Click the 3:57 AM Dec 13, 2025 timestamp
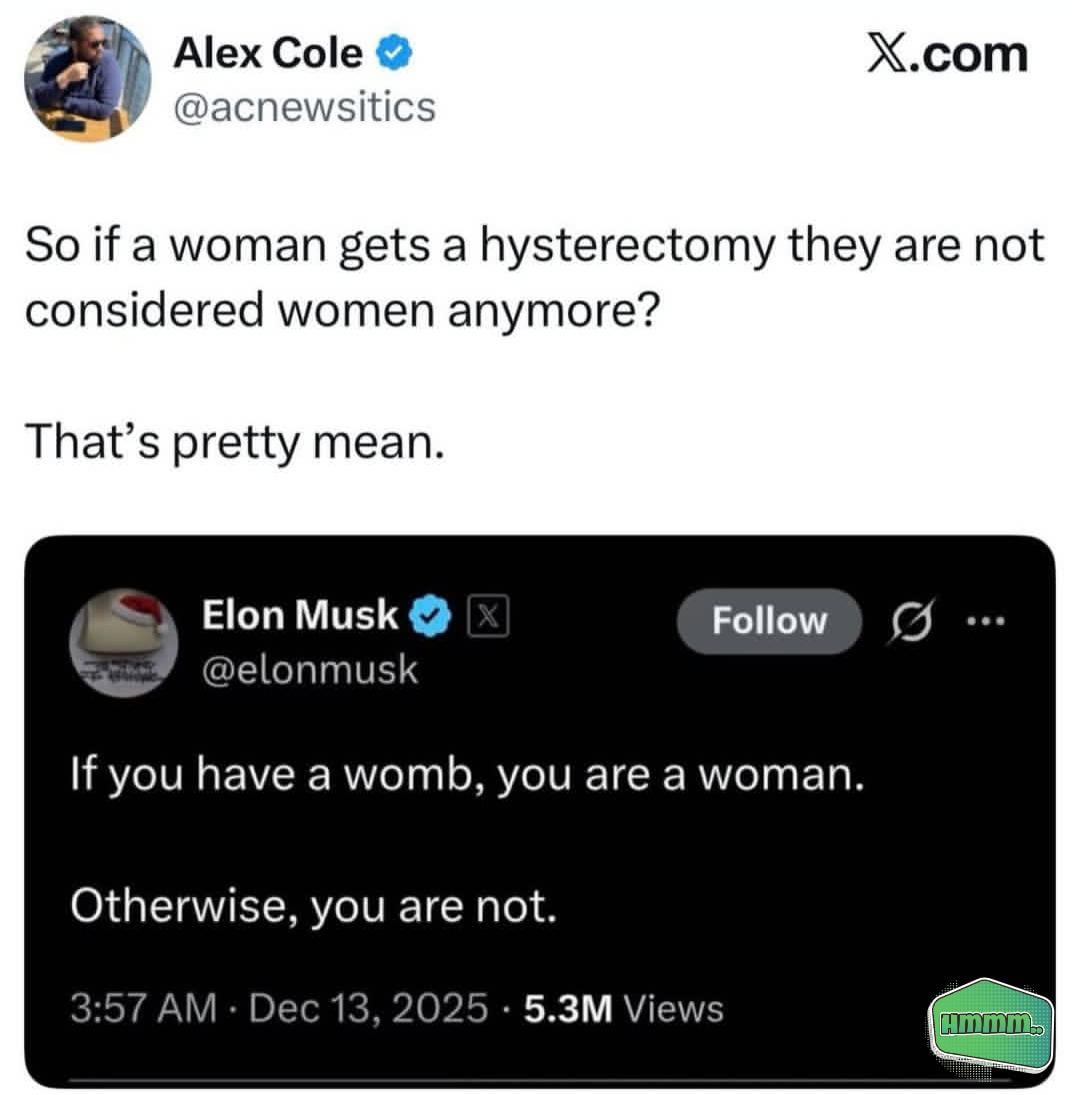Viewport: 1080px width, 1095px height. 279,1008
